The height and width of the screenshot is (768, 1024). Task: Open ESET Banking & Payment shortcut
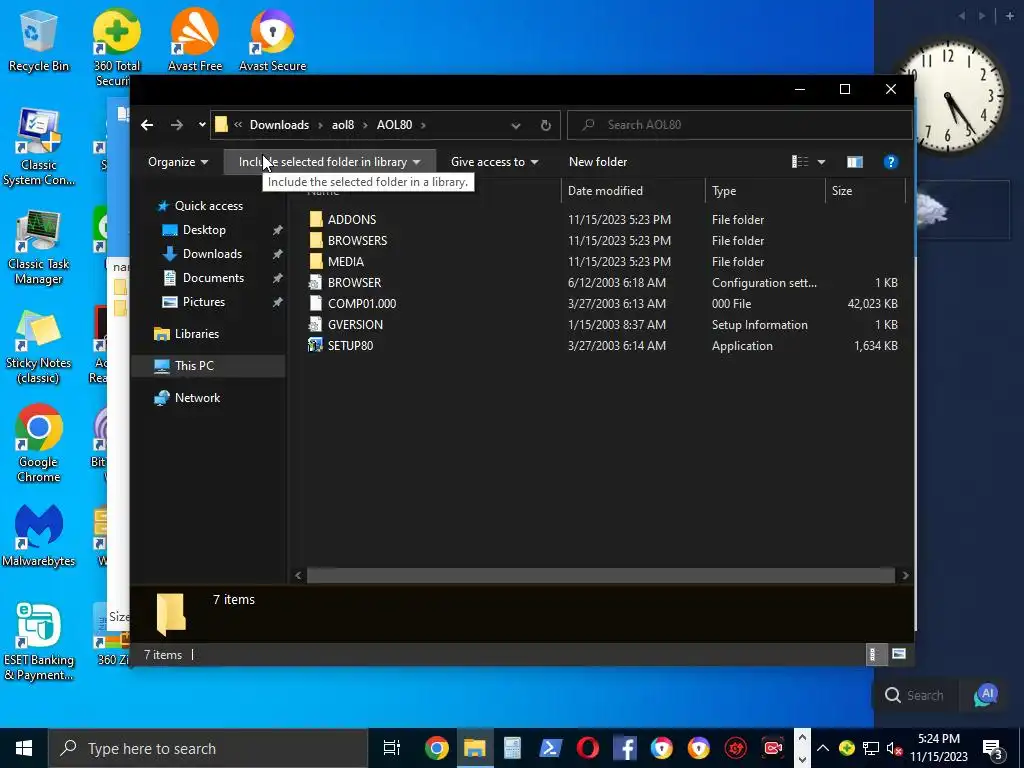pos(38,643)
